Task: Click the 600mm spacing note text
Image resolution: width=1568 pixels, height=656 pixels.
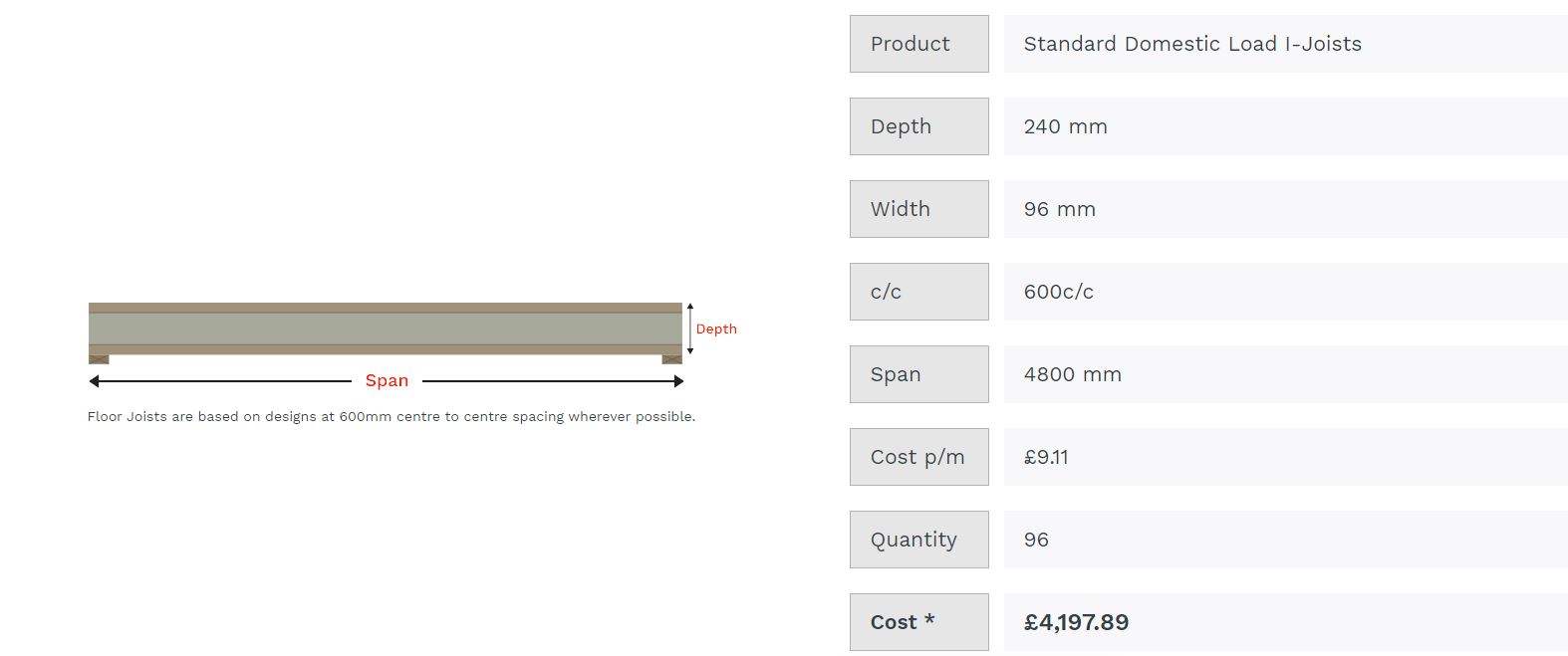Action: (x=393, y=416)
